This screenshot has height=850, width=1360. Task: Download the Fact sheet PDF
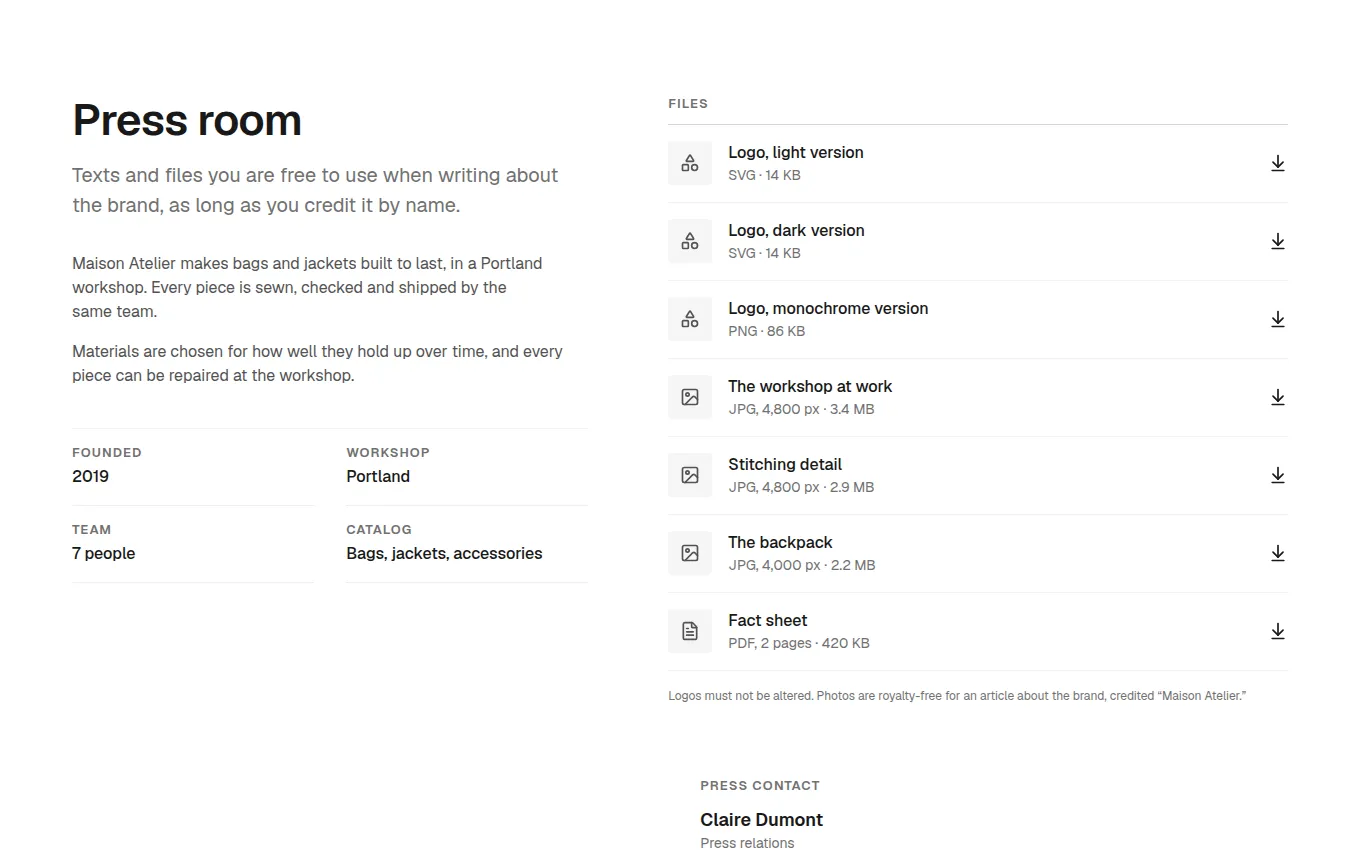1277,632
